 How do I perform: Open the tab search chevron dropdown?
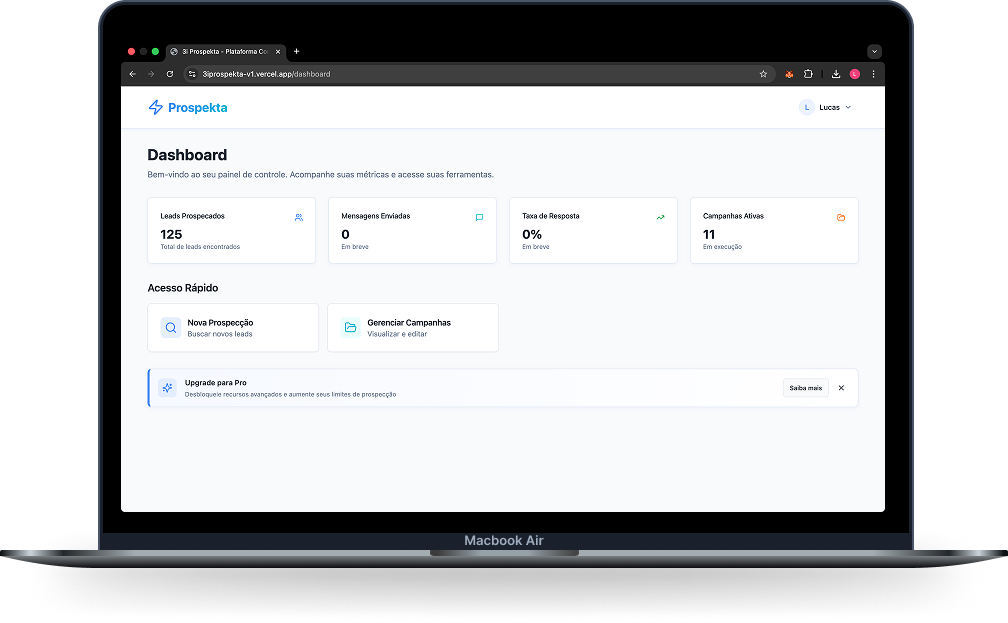coord(874,51)
